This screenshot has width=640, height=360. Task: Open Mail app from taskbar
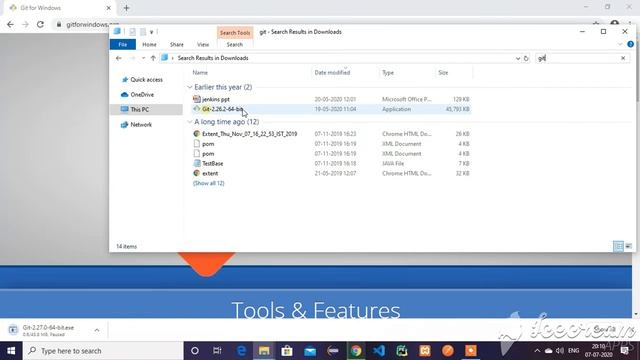pyautogui.click(x=310, y=351)
